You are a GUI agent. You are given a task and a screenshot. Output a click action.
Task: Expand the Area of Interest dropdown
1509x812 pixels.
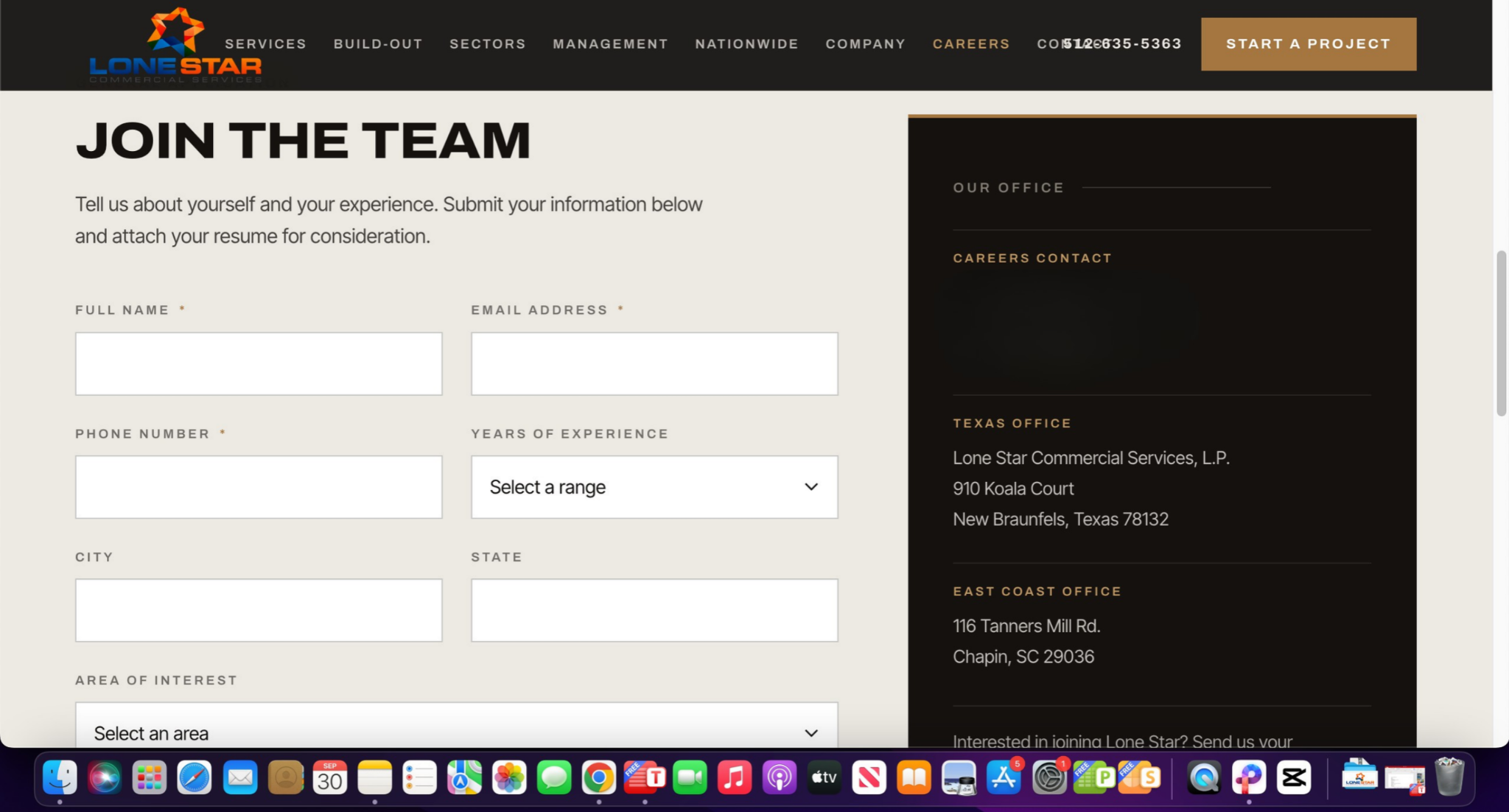(x=457, y=725)
